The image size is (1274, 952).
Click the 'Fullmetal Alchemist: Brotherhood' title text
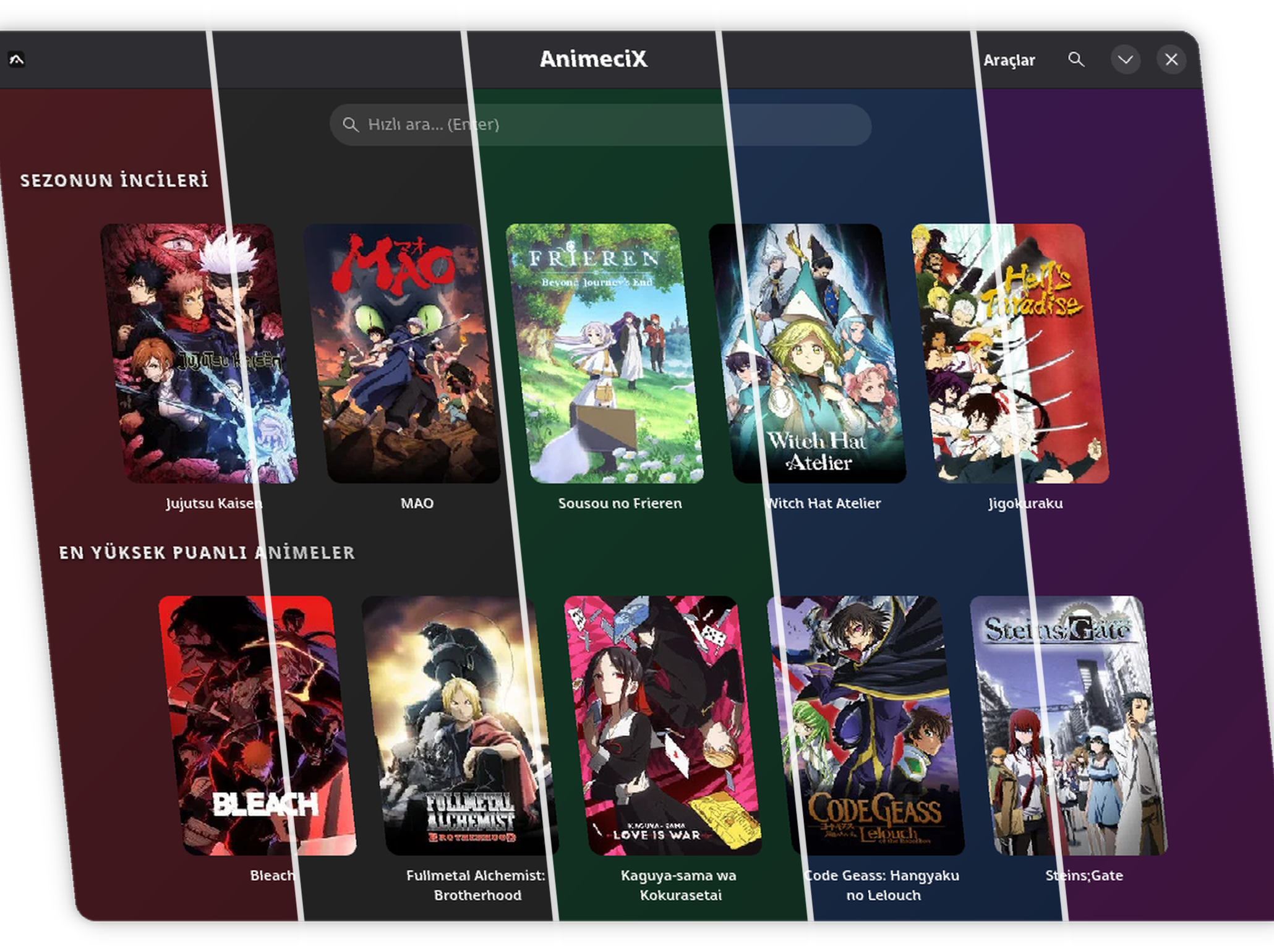point(476,885)
